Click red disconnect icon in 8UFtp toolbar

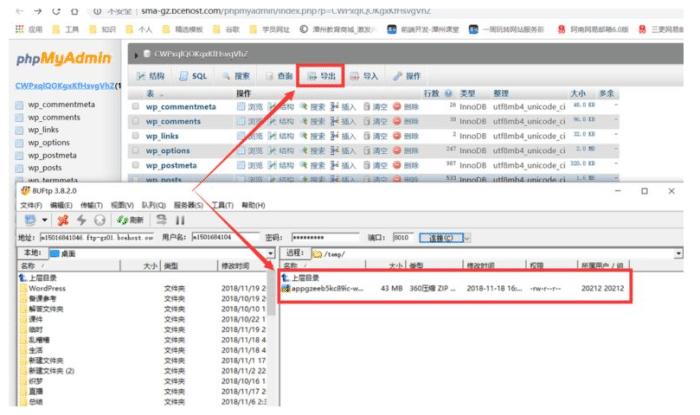pyautogui.click(x=63, y=220)
